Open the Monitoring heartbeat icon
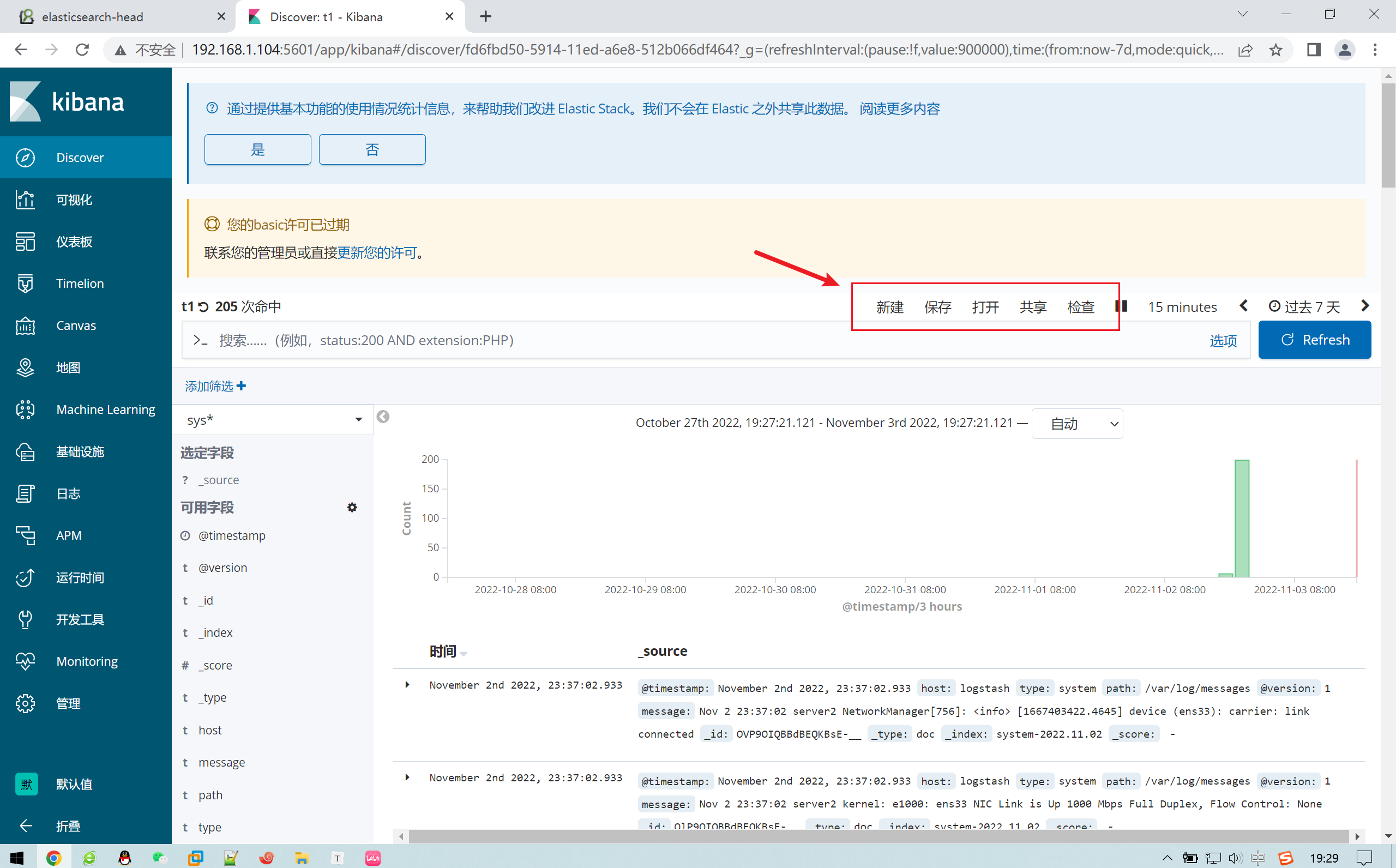The height and width of the screenshot is (868, 1396). point(25,661)
